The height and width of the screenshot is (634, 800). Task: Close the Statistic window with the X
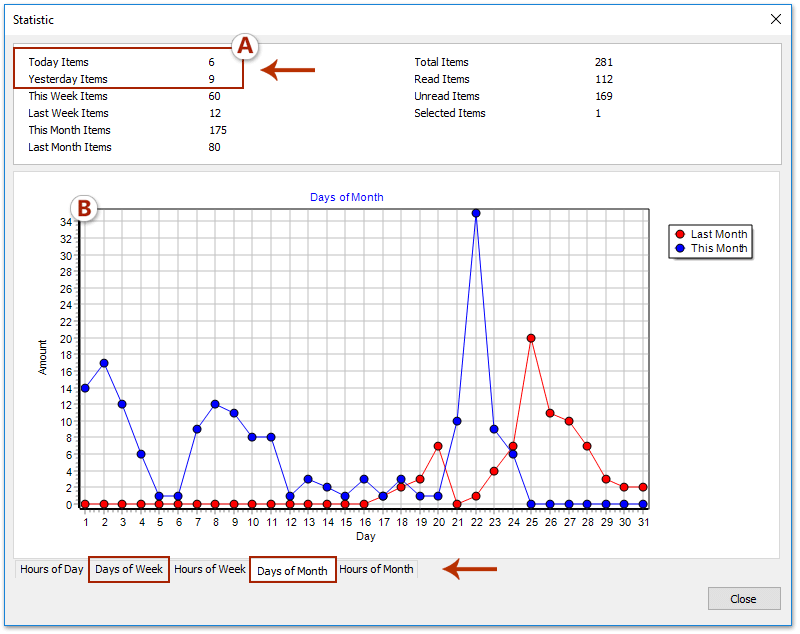tap(776, 19)
